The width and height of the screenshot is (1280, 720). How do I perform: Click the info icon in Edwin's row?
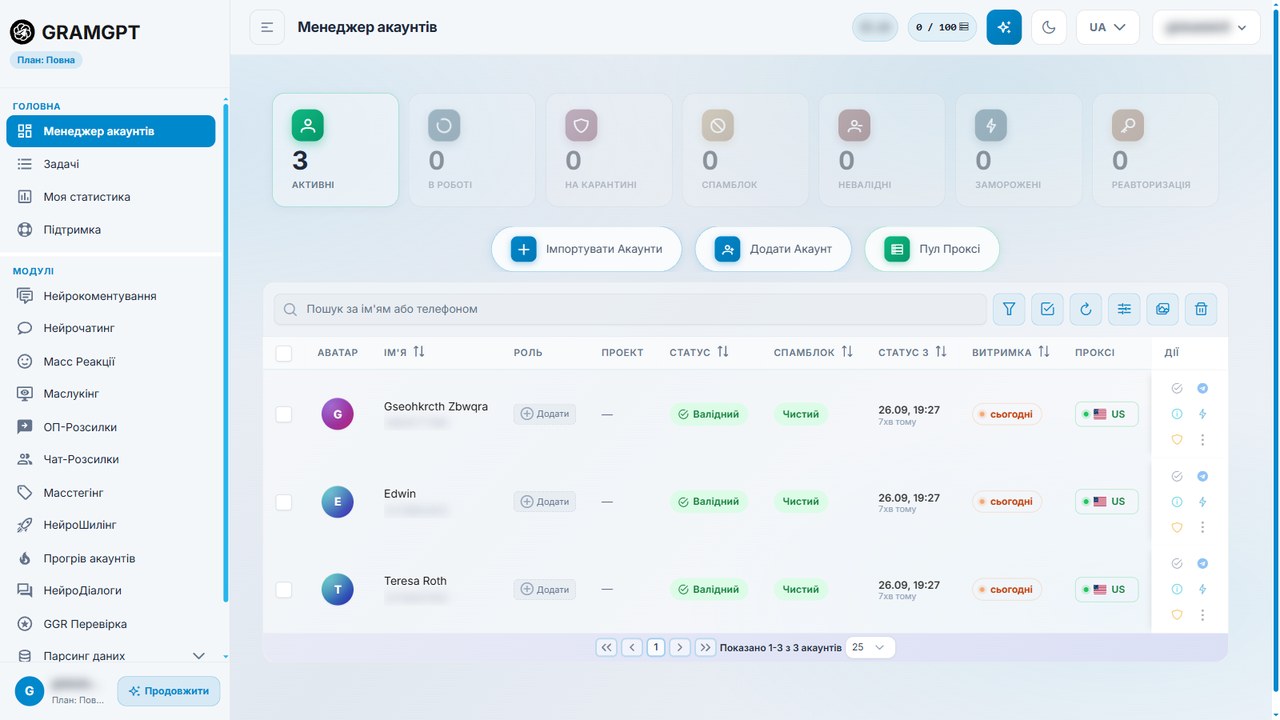click(1177, 502)
